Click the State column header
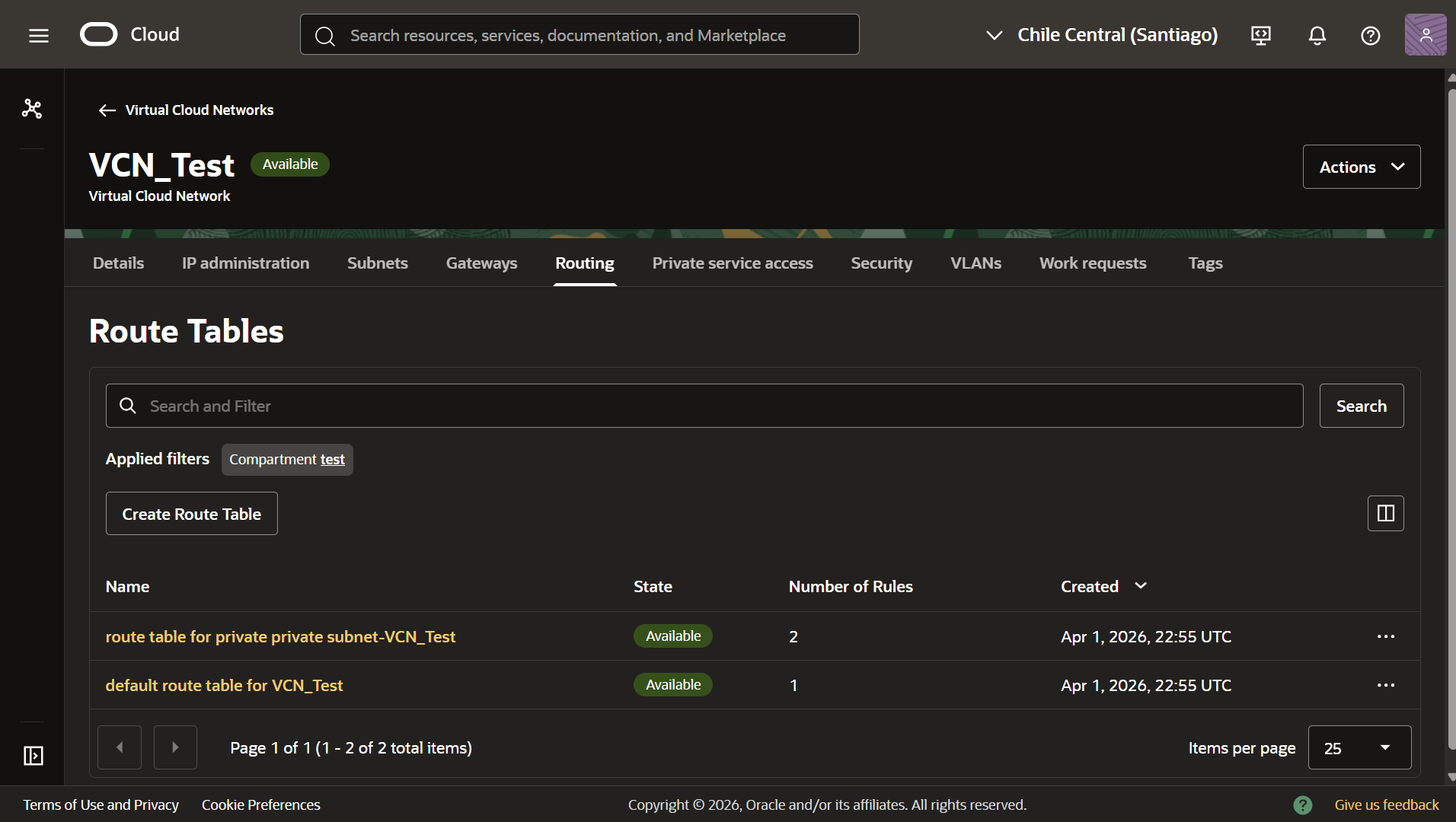This screenshot has height=822, width=1456. coord(653,587)
